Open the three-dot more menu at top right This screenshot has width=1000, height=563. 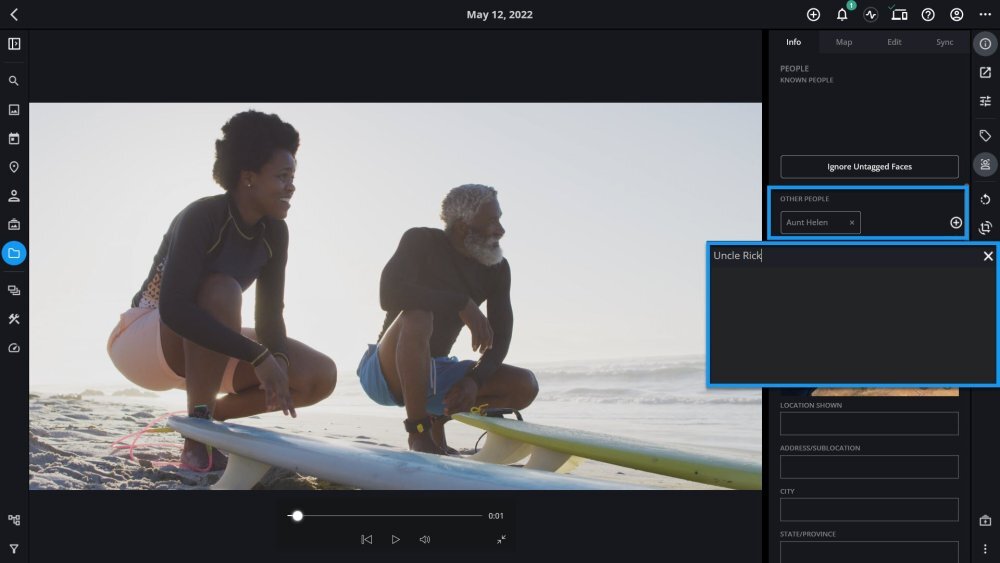[x=985, y=15]
